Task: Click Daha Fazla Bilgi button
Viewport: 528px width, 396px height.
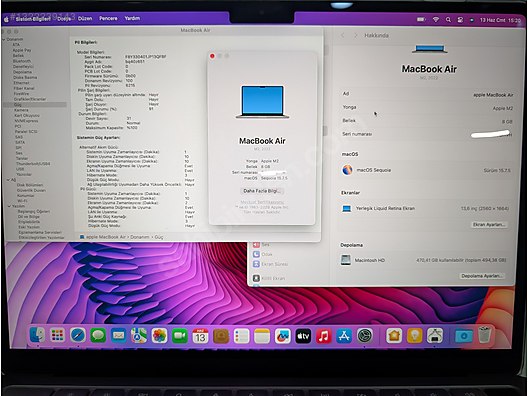Action: pos(262,191)
